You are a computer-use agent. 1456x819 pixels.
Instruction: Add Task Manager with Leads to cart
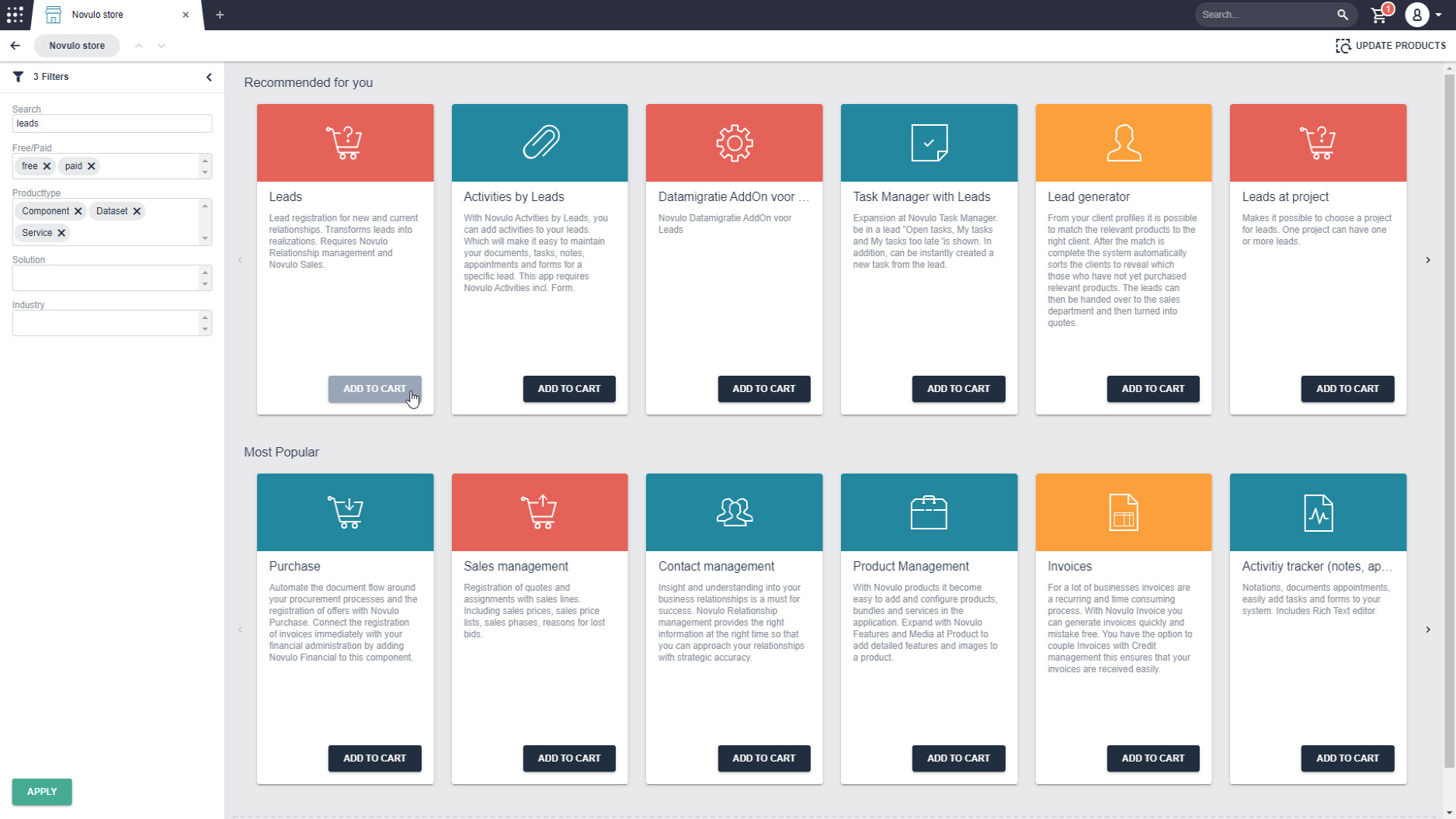click(958, 389)
